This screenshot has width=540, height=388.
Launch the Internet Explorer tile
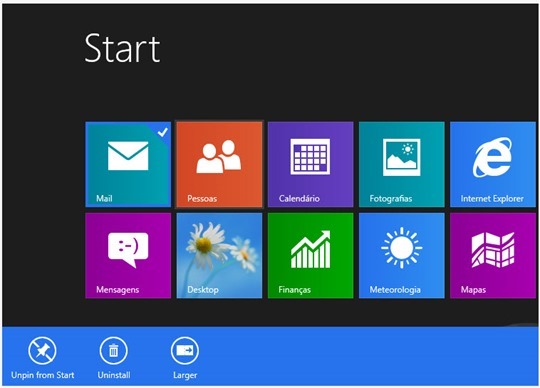click(x=493, y=164)
